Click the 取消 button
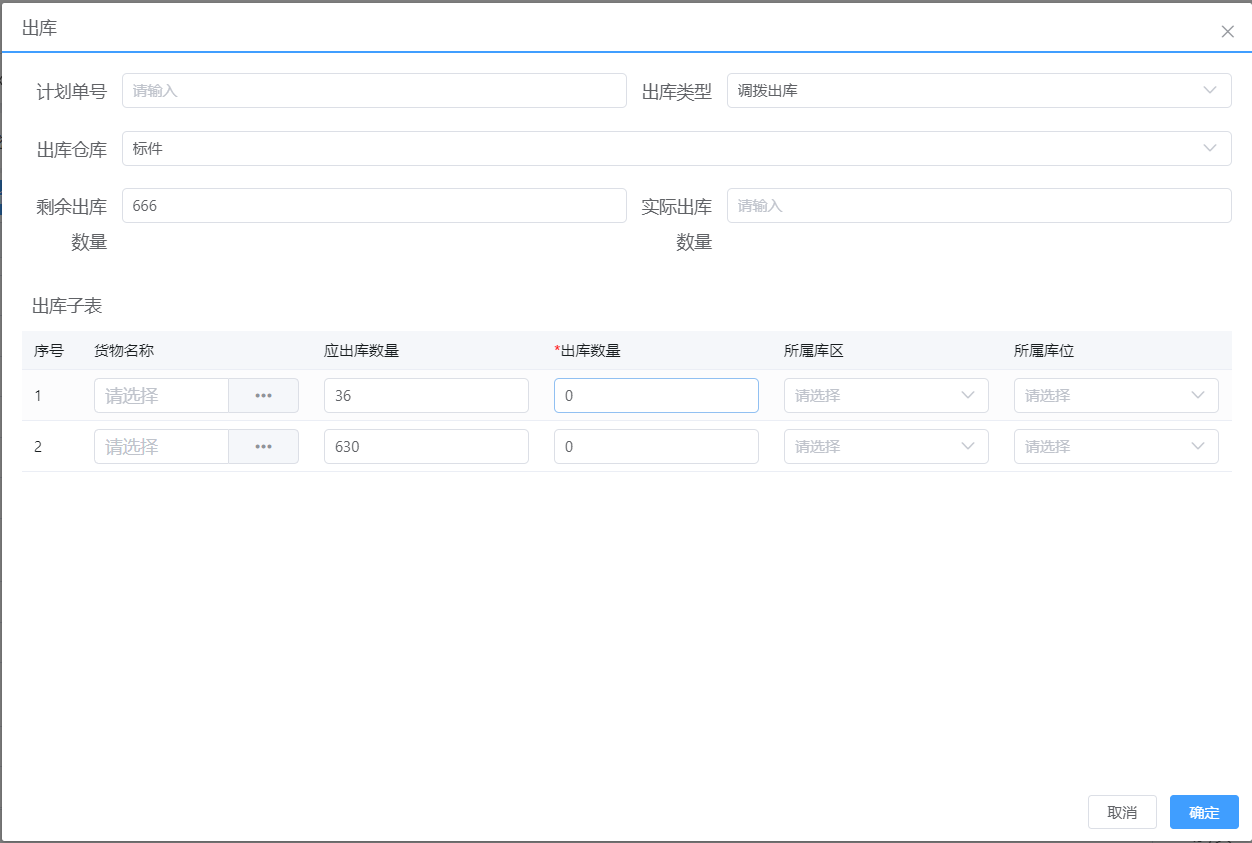 (1122, 812)
